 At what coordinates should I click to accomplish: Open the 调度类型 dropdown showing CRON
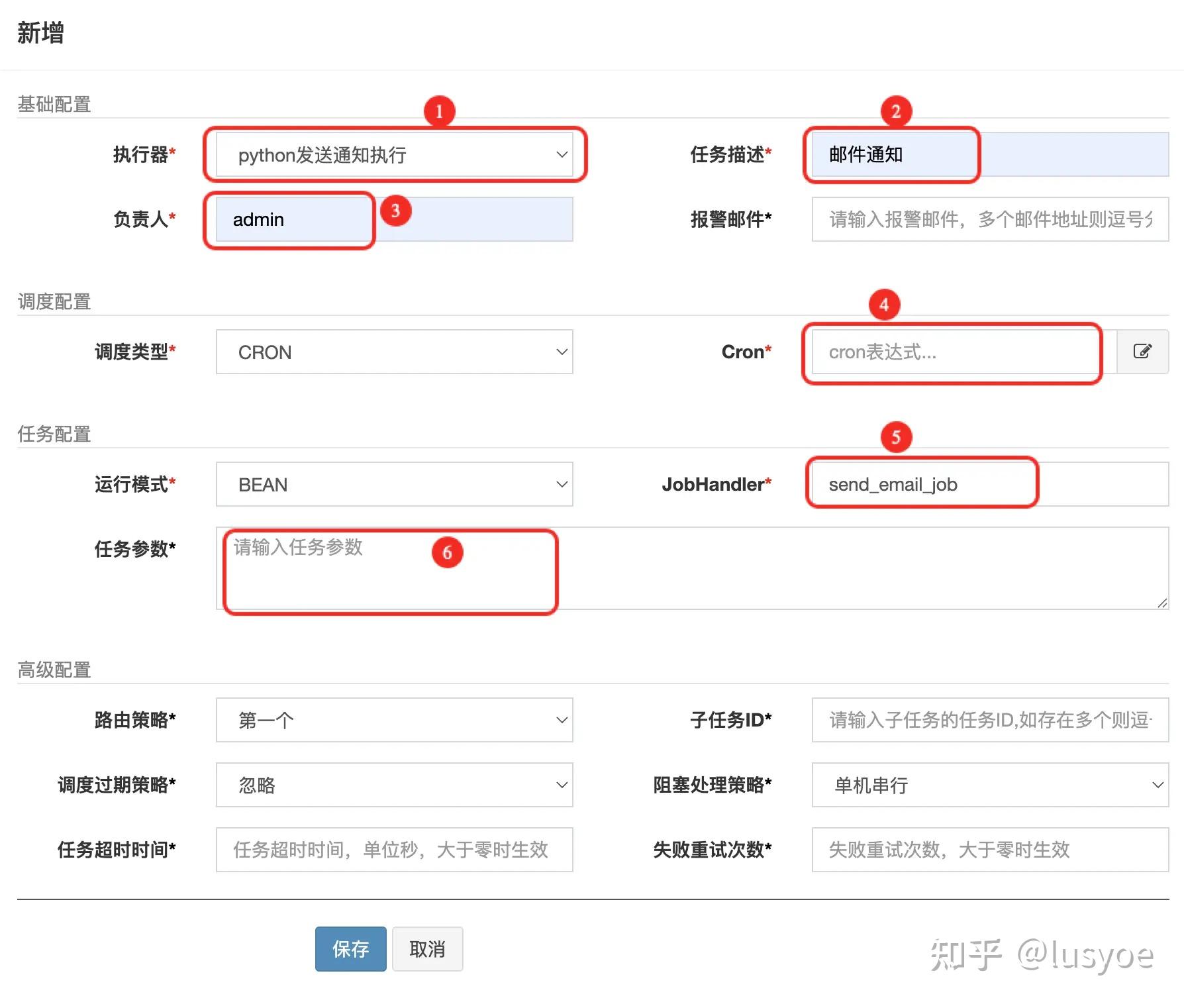pyautogui.click(x=394, y=352)
